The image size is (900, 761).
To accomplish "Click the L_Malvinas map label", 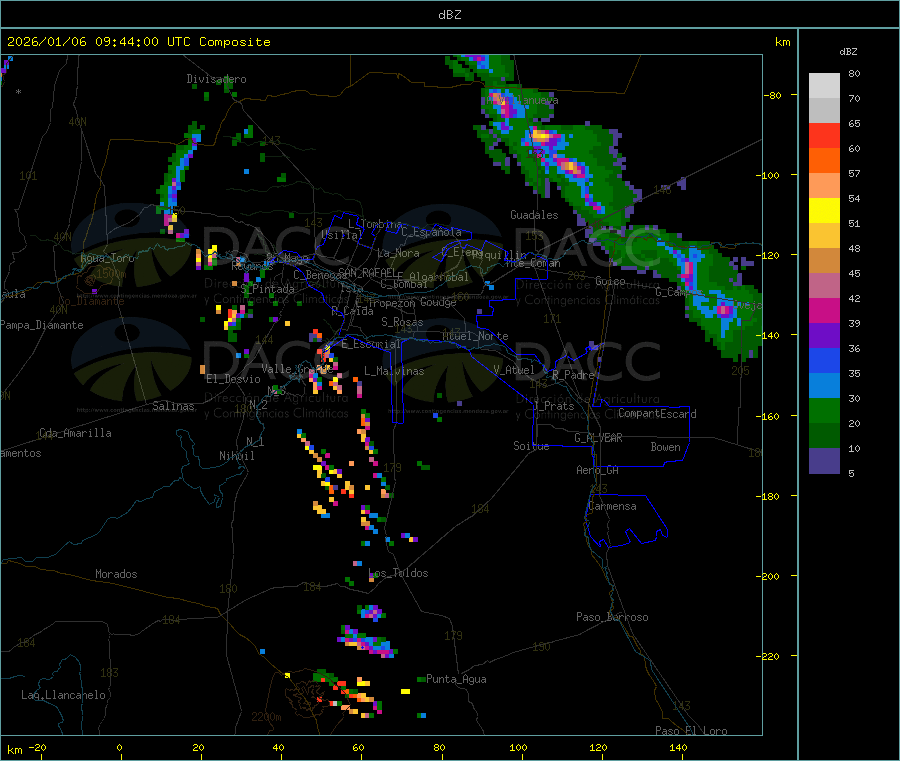I will [394, 372].
